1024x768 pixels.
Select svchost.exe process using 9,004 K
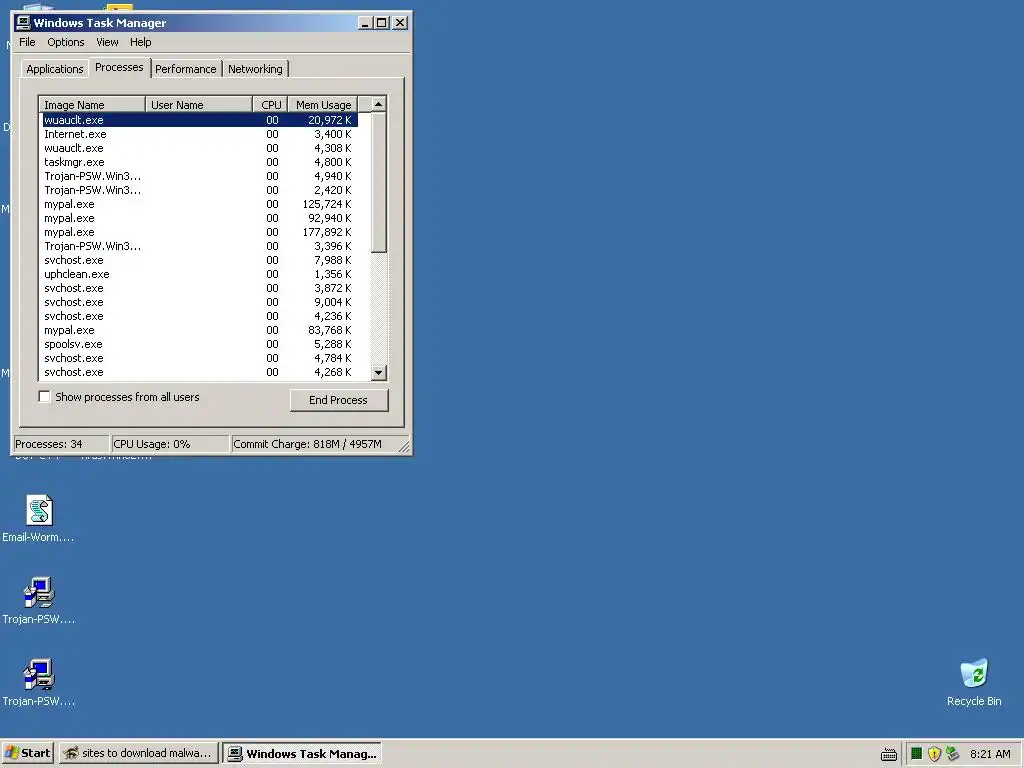click(199, 302)
